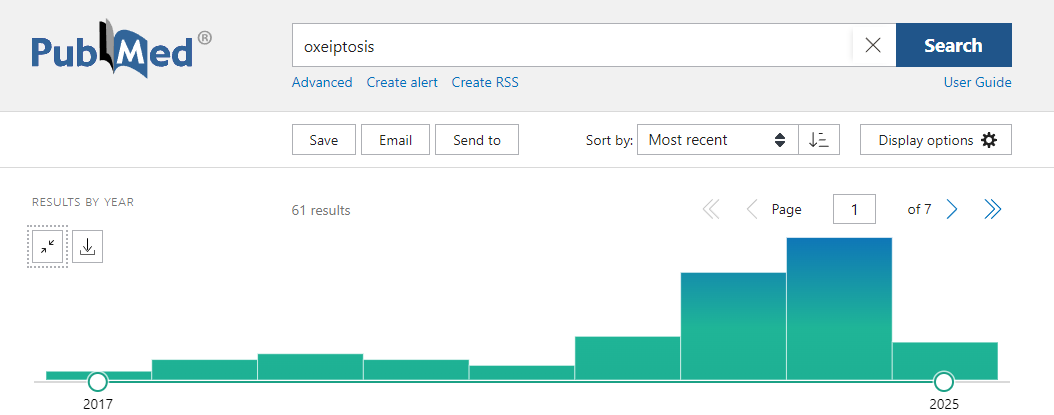The height and width of the screenshot is (415, 1054).
Task: Go to the next results page
Action: [x=952, y=209]
